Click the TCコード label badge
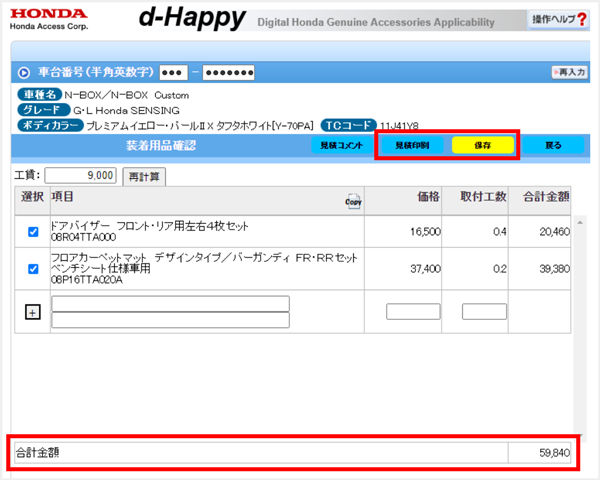 coord(349,125)
